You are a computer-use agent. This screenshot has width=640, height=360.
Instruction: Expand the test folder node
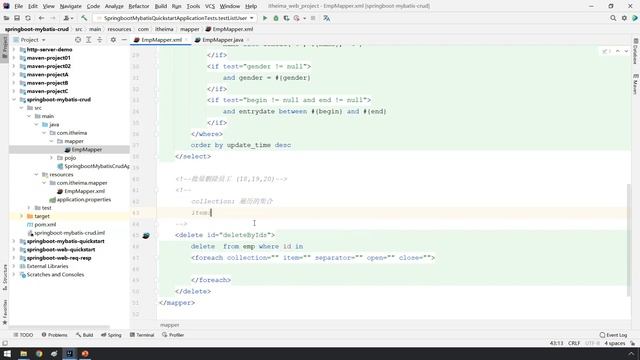(x=29, y=208)
